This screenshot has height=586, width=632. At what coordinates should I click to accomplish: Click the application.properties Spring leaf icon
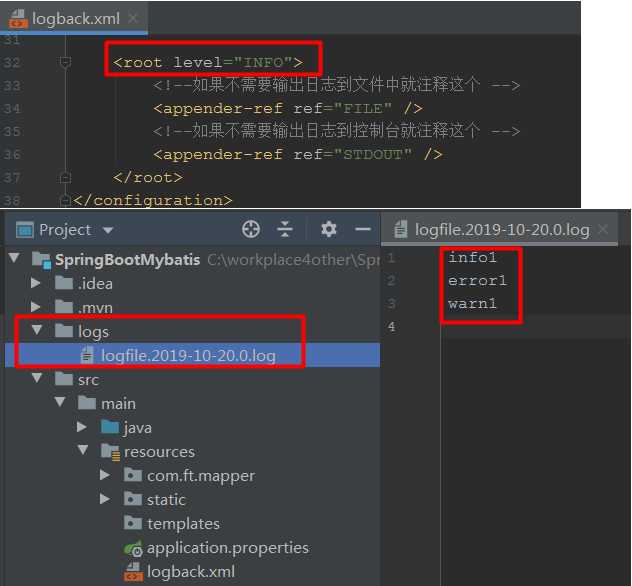coord(133,549)
